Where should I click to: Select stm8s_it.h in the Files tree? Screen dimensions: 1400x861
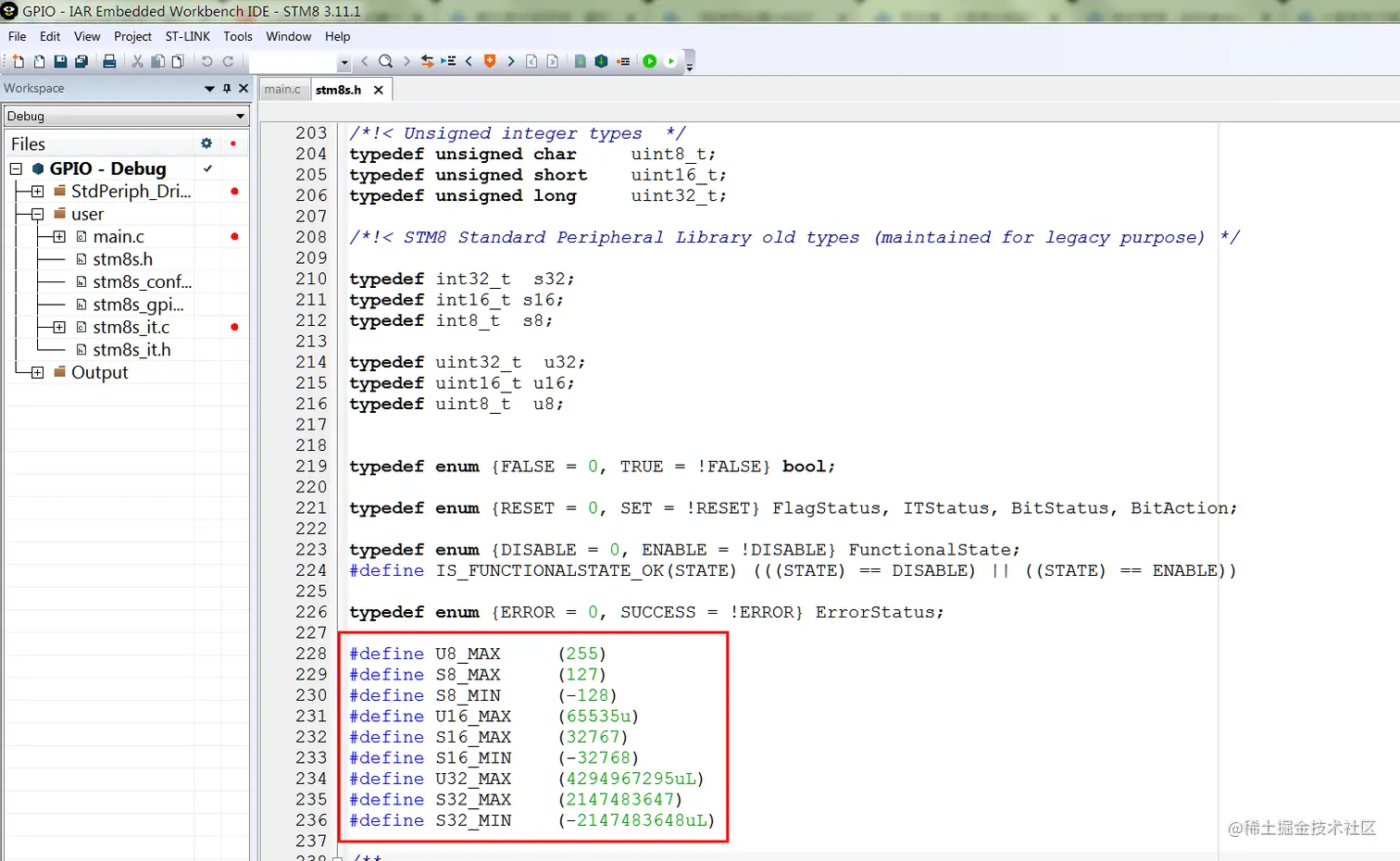131,350
